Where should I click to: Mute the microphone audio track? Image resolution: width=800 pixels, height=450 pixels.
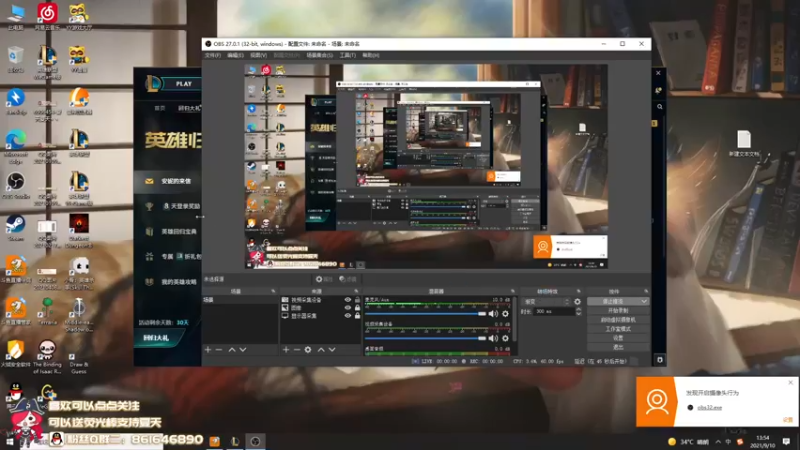493,314
